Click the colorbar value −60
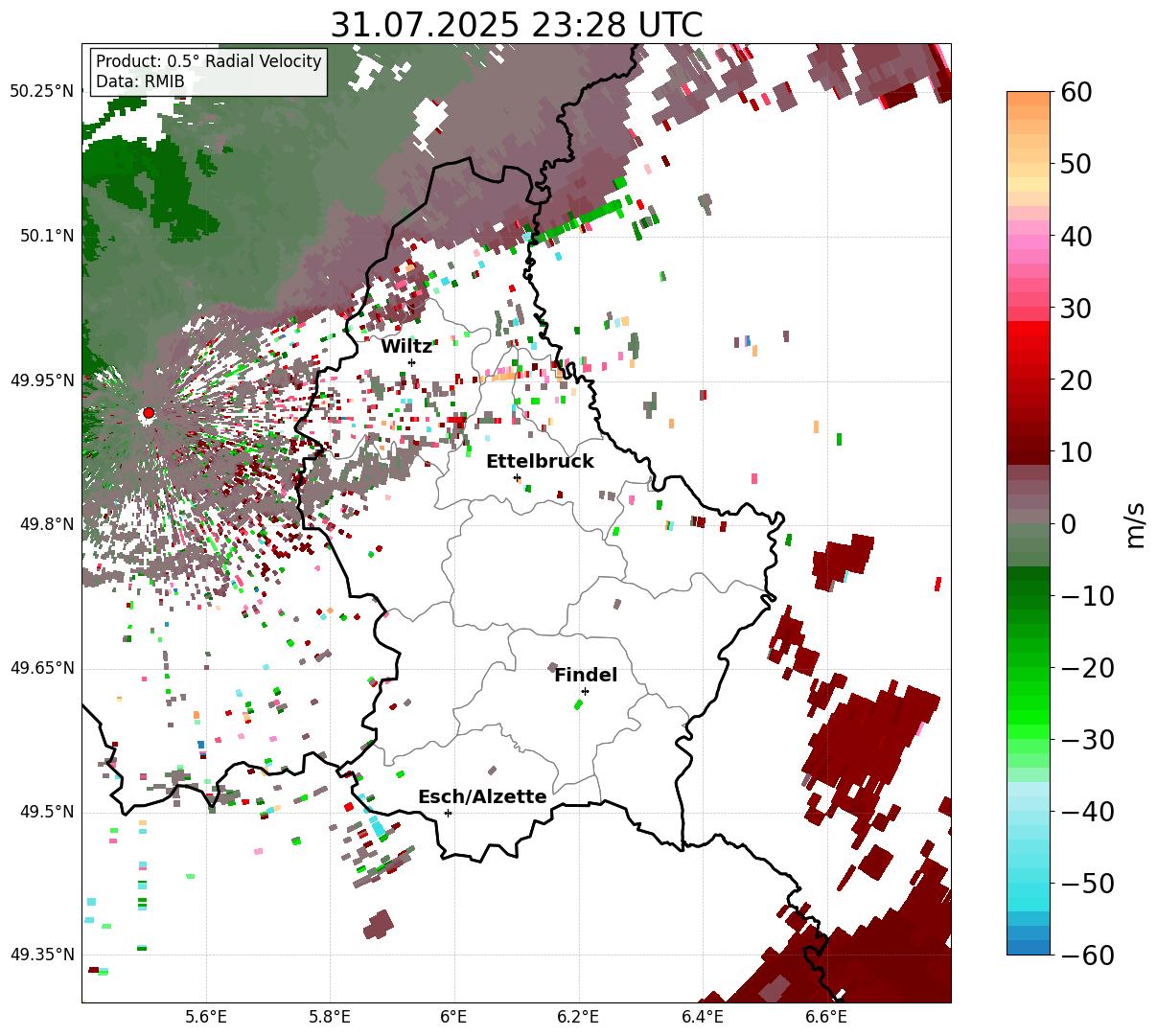The width and height of the screenshot is (1157, 1036). pyautogui.click(x=1087, y=955)
